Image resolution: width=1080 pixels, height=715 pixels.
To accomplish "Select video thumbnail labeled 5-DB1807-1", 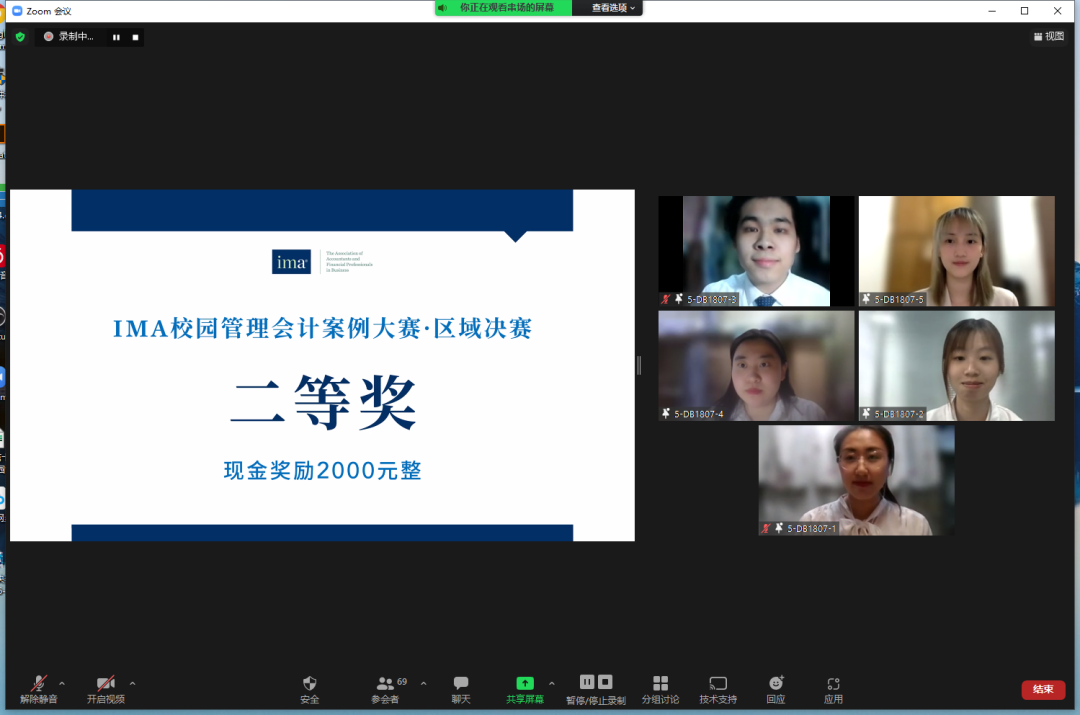I will (x=856, y=480).
